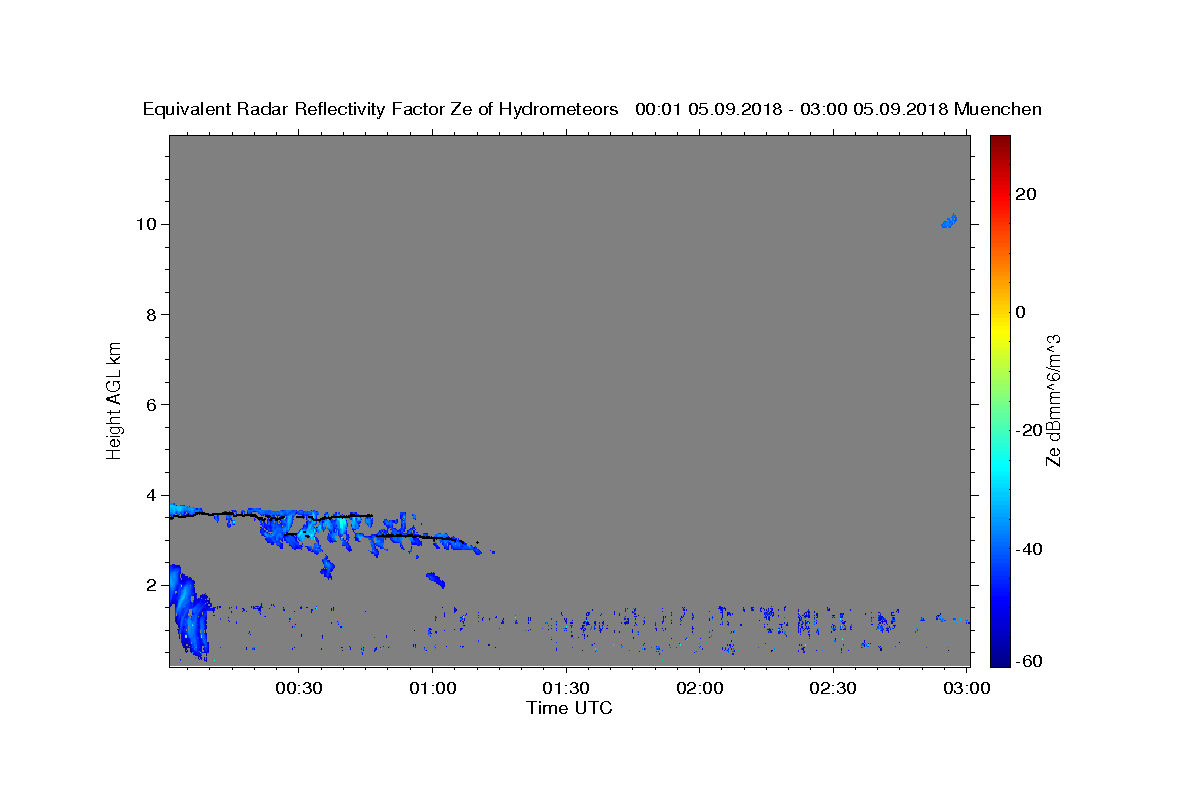Click the height axis label 2

tap(153, 585)
